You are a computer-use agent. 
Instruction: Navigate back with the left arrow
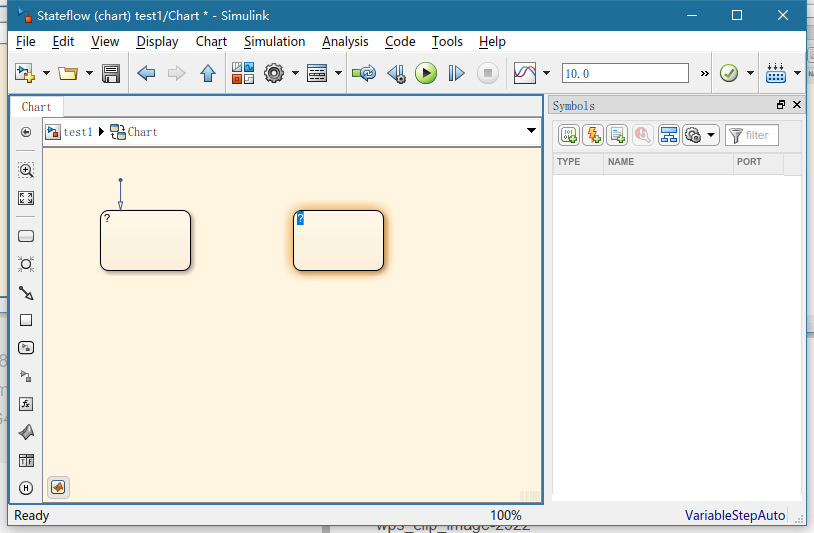point(146,73)
